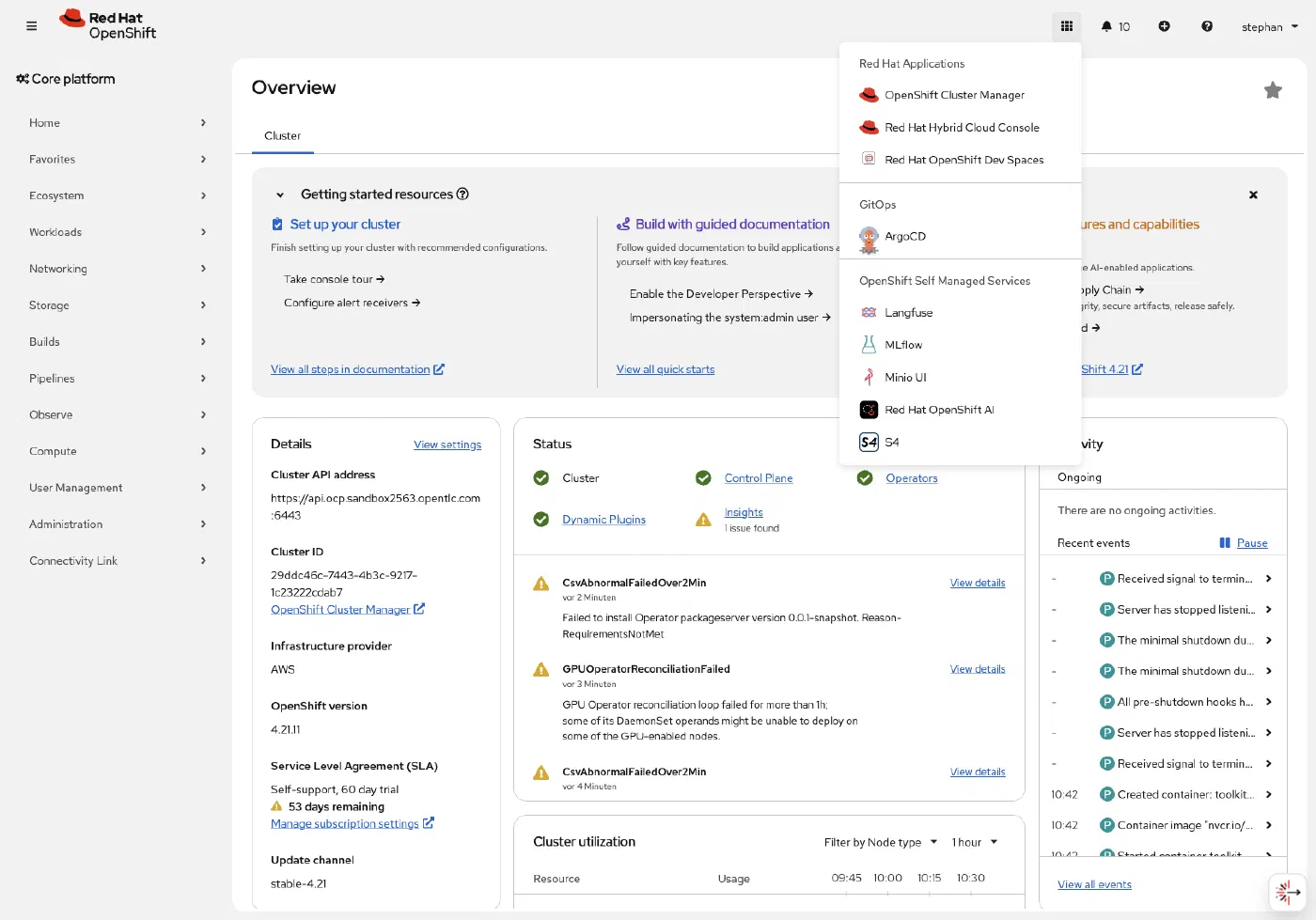Open the Filter by Node type dropdown

click(x=881, y=842)
